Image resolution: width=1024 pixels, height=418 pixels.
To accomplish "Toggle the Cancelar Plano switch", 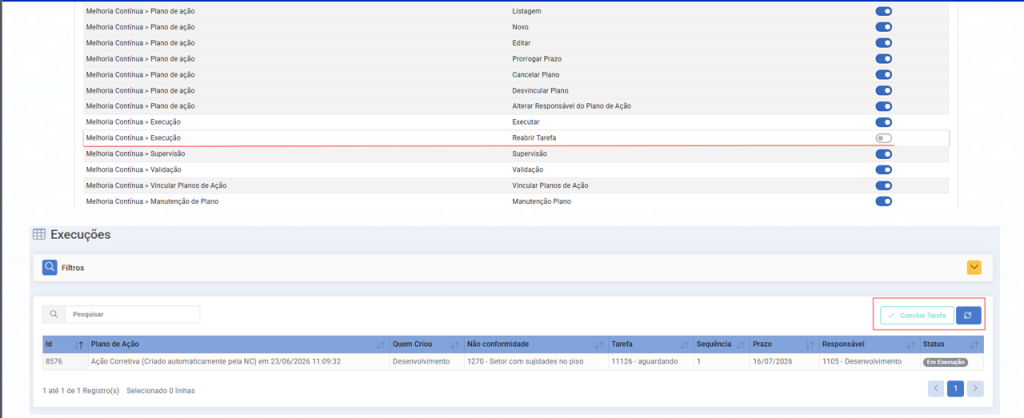I will [x=884, y=74].
